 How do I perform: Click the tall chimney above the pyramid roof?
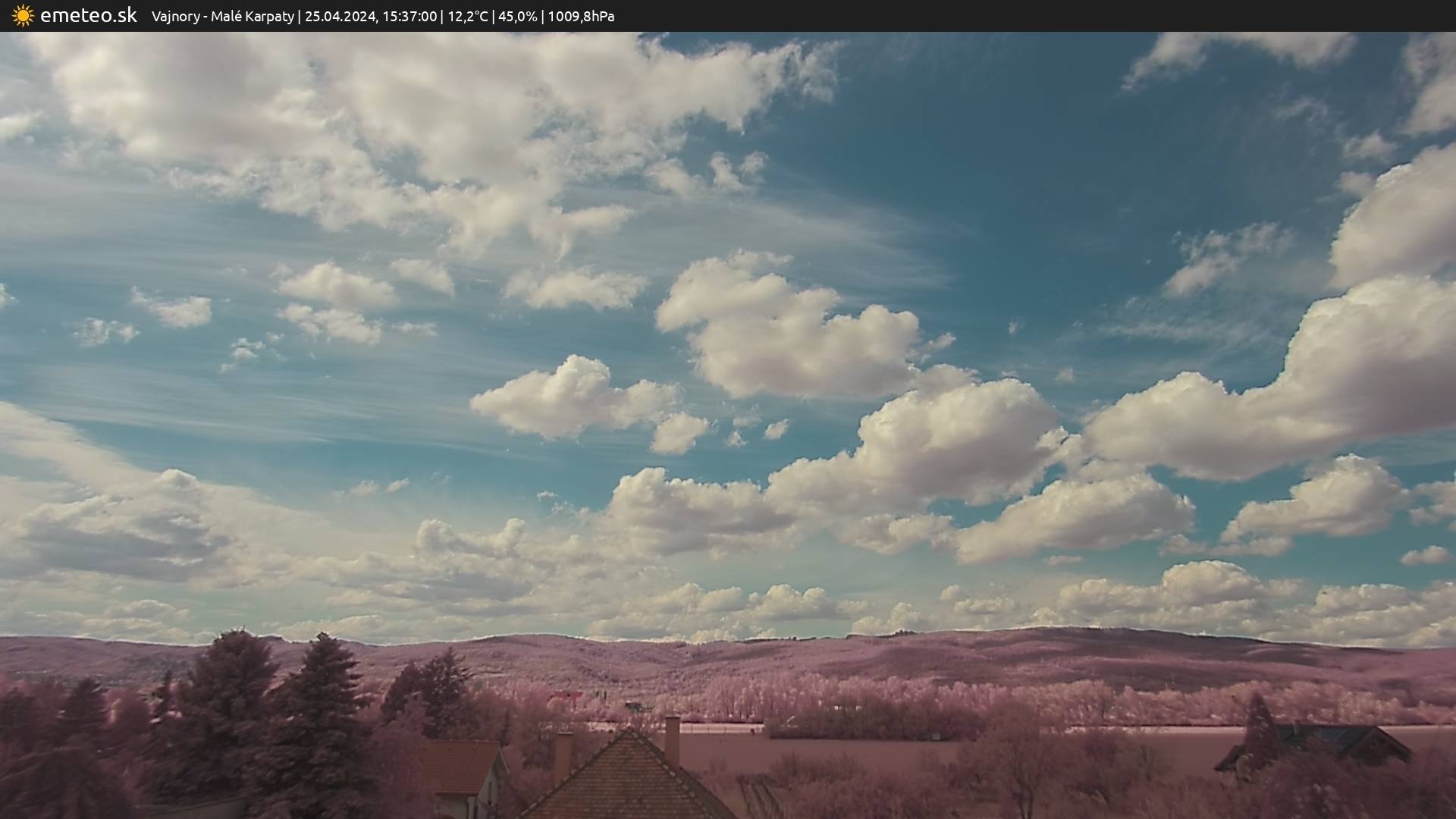coord(672,739)
